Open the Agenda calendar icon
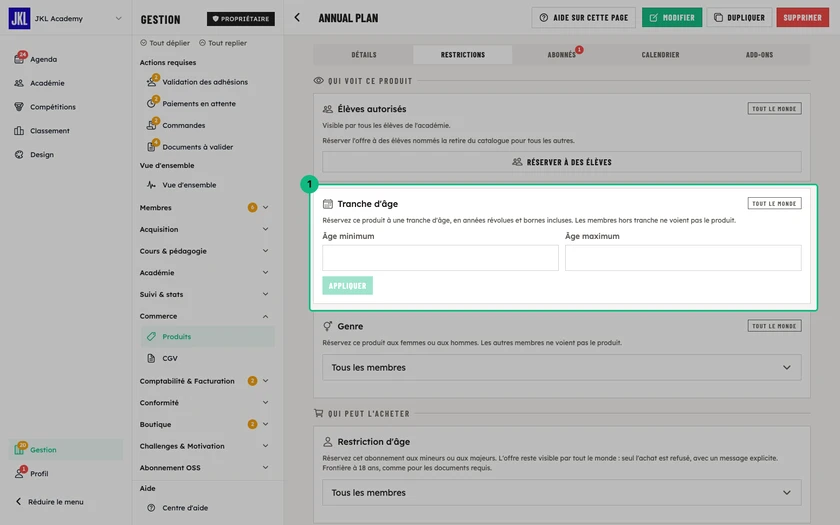 pyautogui.click(x=19, y=59)
